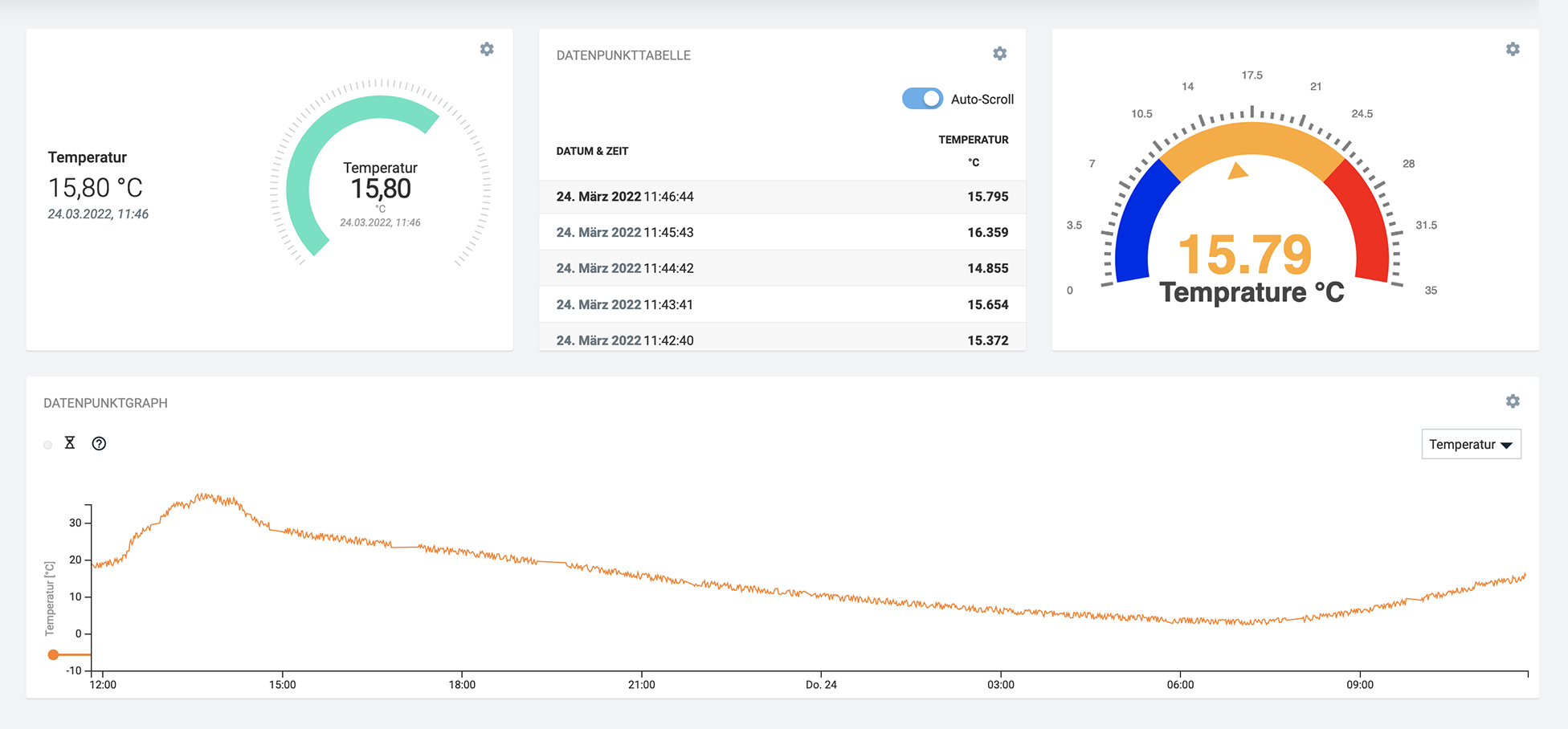1568x729 pixels.
Task: Click the orange needle pointer in the gauge
Action: pyautogui.click(x=1238, y=171)
